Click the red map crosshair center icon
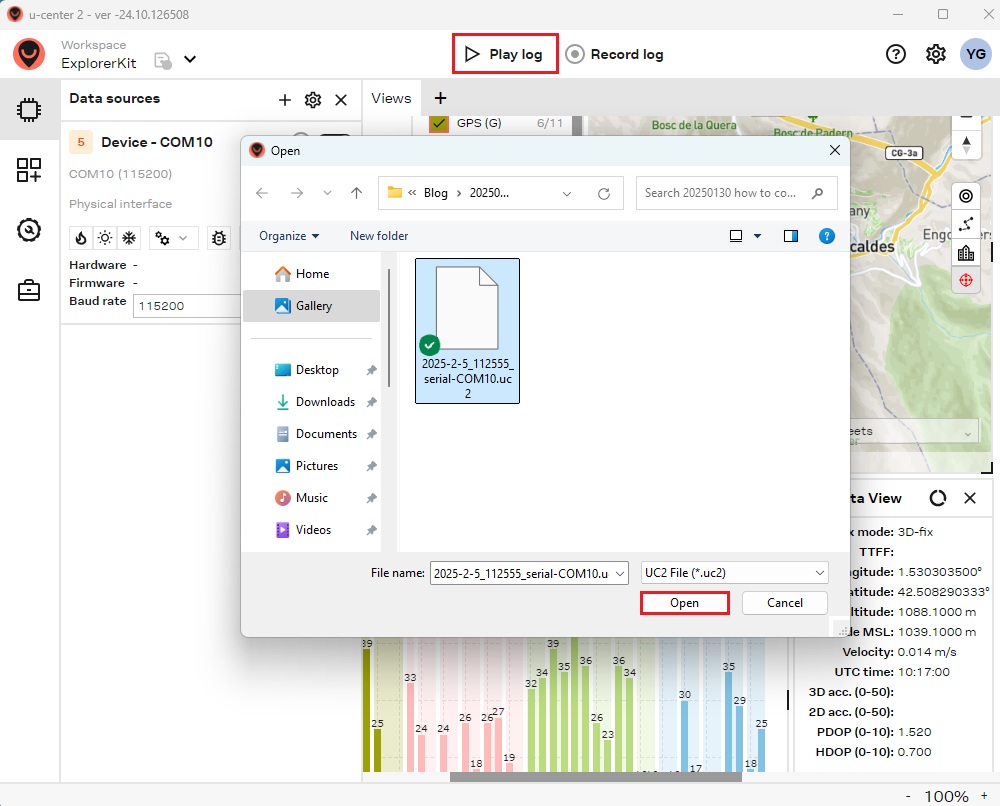1000x806 pixels. [965, 280]
